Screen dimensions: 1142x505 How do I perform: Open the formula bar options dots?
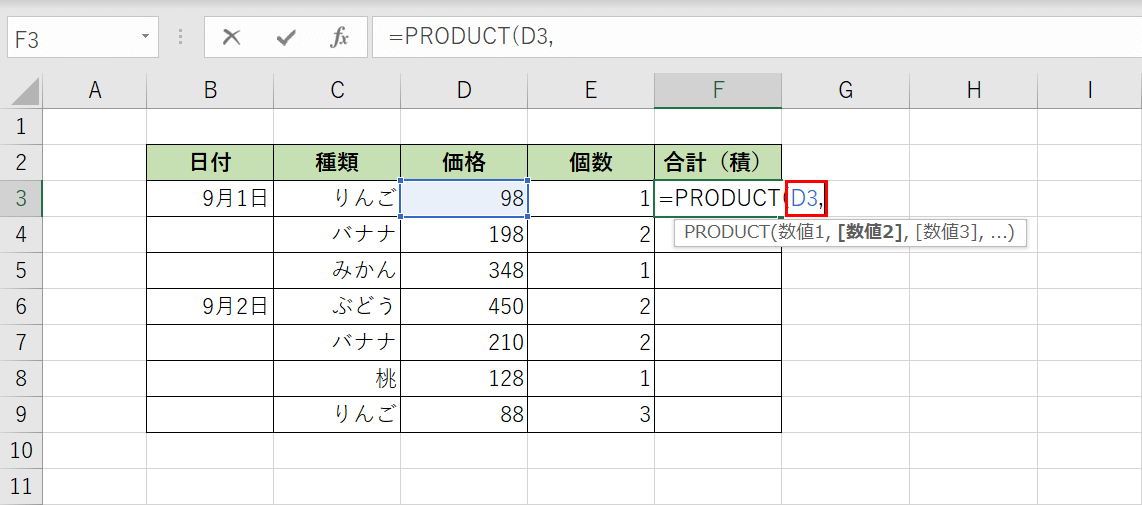[x=181, y=38]
